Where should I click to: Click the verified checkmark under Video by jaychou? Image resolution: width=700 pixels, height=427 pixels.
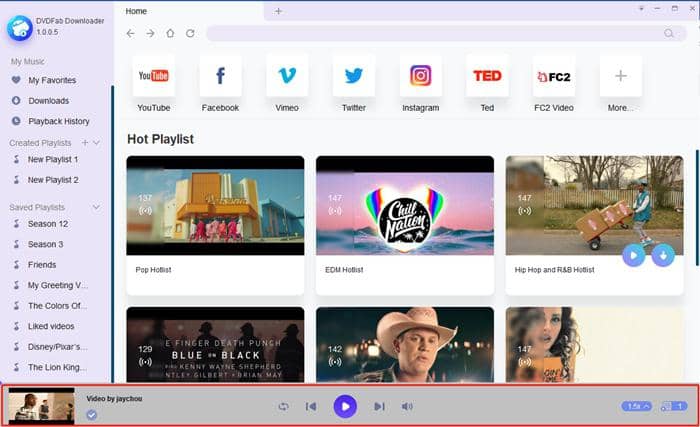[92, 415]
